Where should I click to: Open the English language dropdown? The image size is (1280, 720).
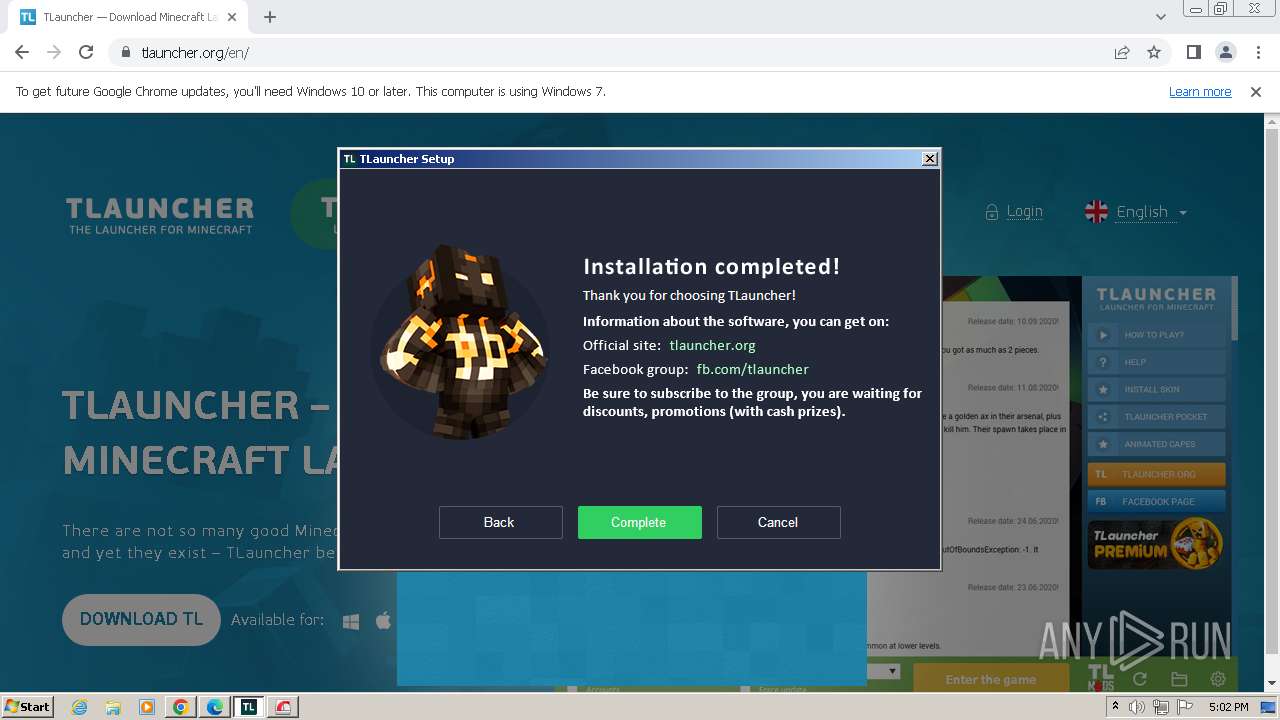[x=1151, y=212]
